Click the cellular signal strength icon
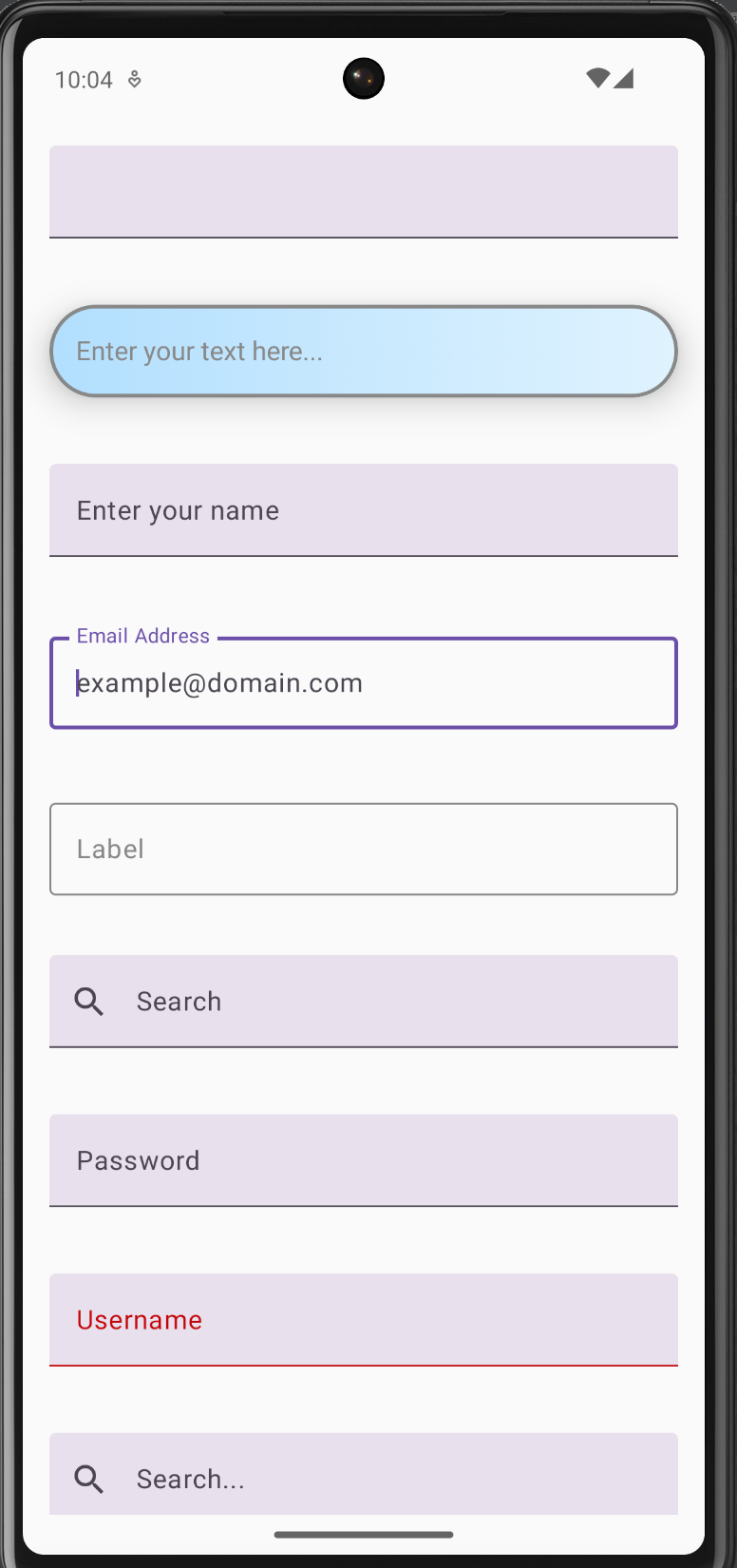 623,79
